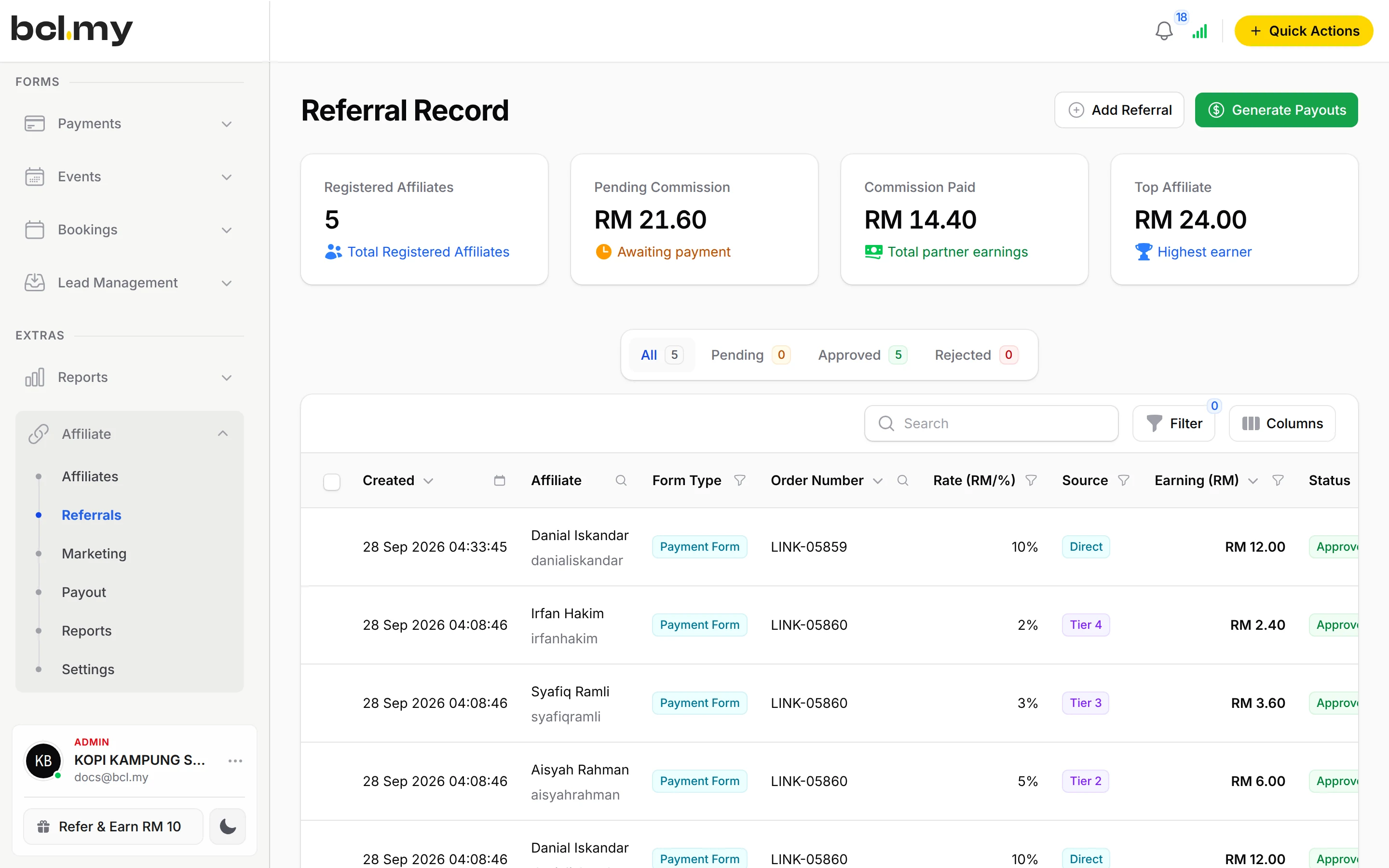
Task: Click the Add Referral button
Action: click(1119, 109)
